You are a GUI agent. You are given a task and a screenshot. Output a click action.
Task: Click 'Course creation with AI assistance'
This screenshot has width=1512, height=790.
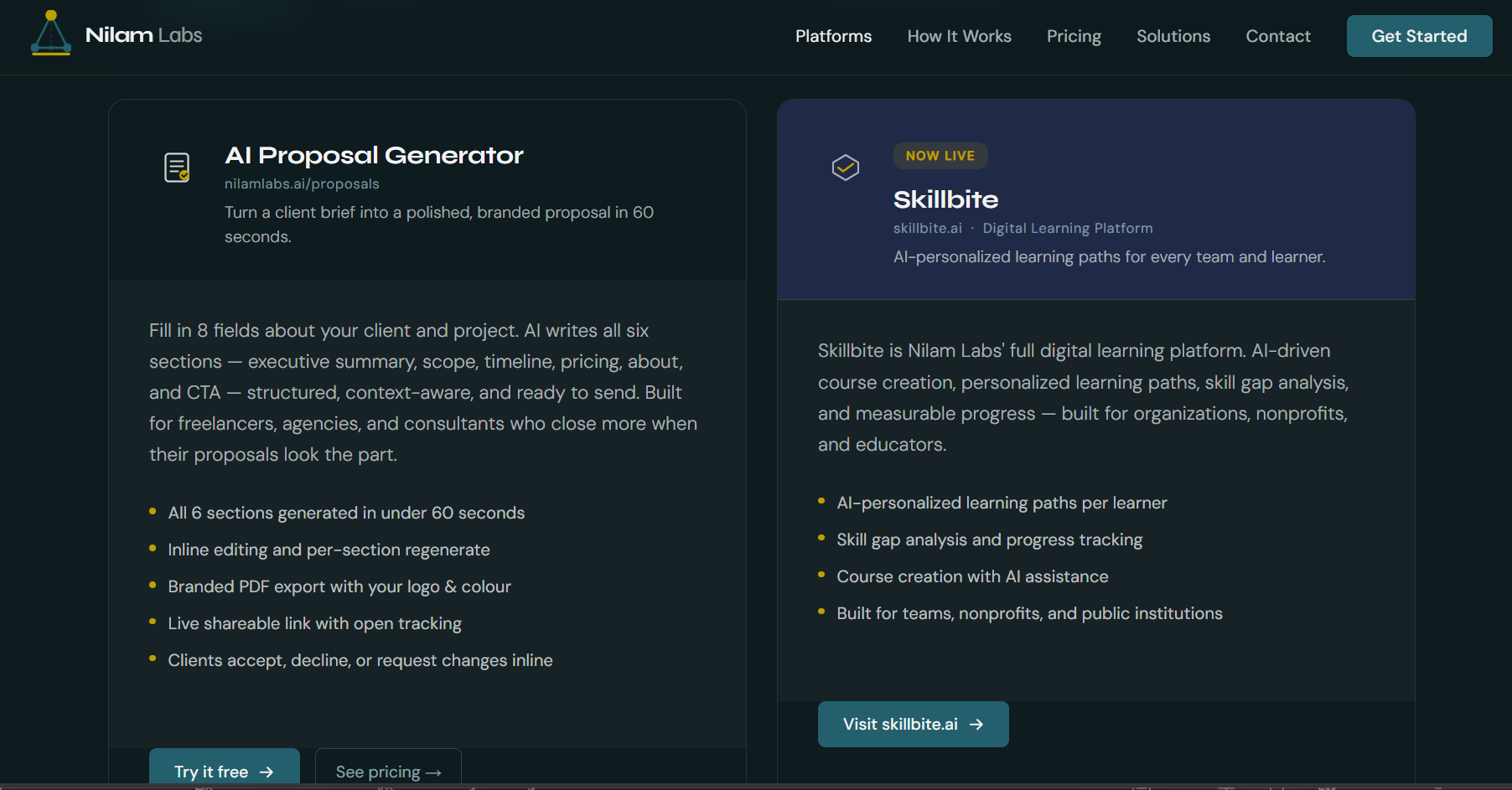tap(972, 576)
